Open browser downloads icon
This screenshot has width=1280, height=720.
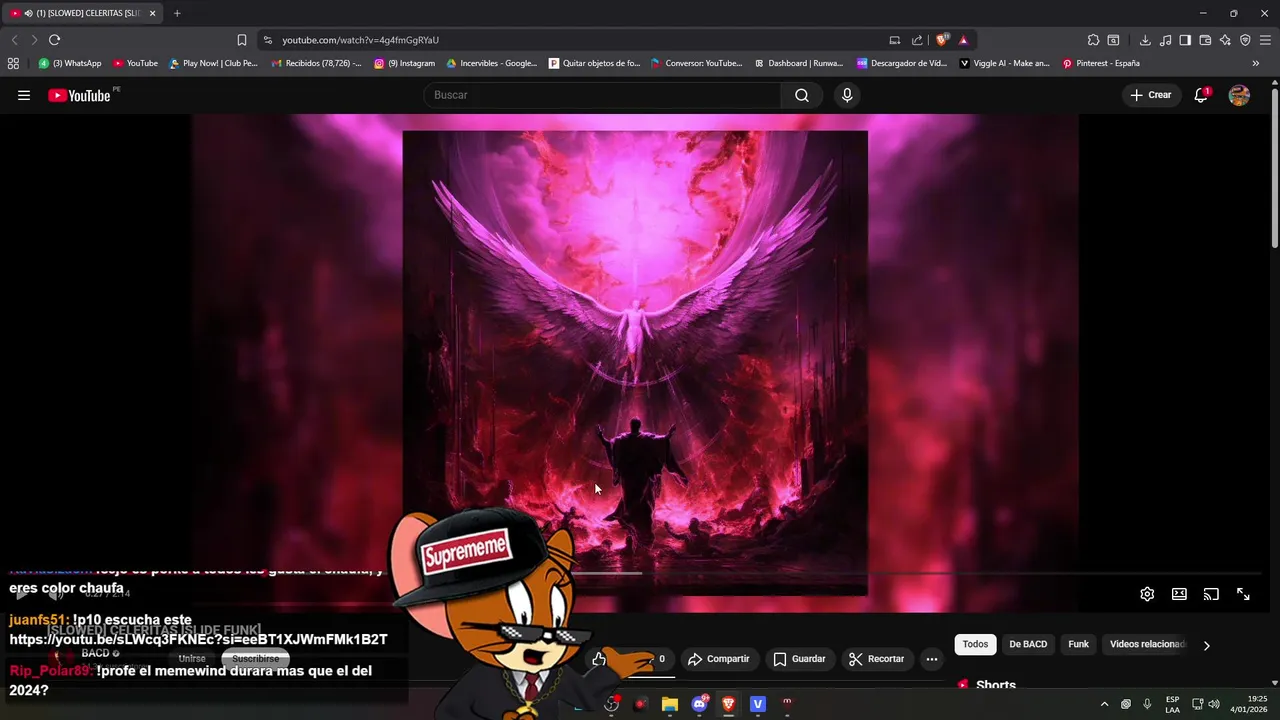1145,40
